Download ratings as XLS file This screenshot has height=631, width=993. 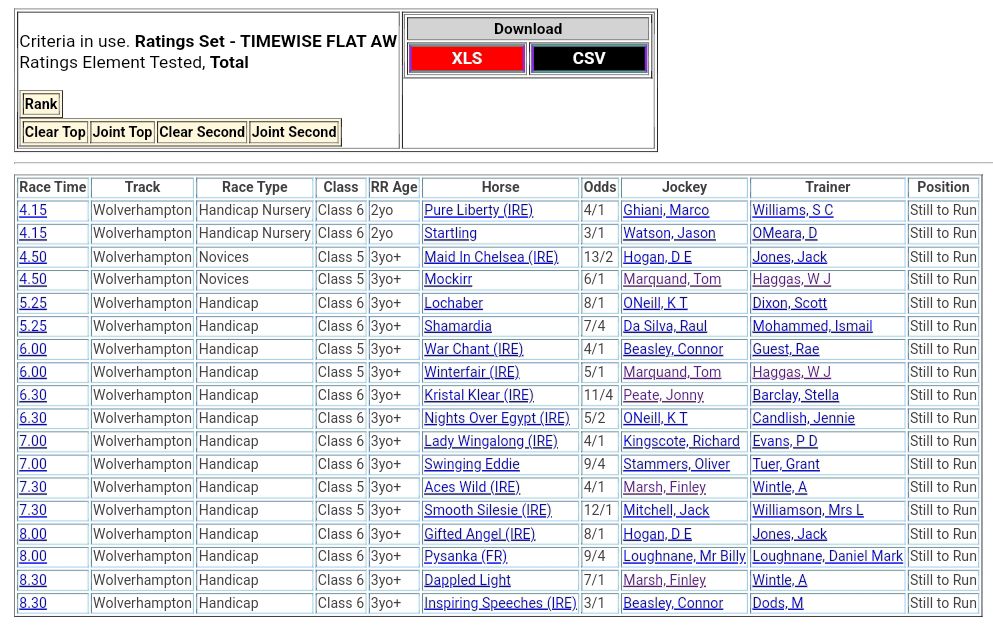coord(466,58)
